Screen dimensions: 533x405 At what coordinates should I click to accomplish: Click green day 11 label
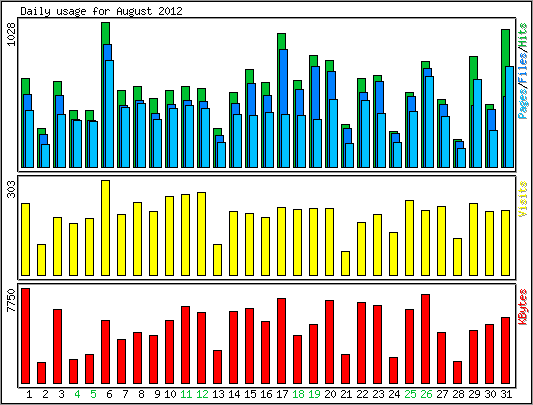click(186, 394)
